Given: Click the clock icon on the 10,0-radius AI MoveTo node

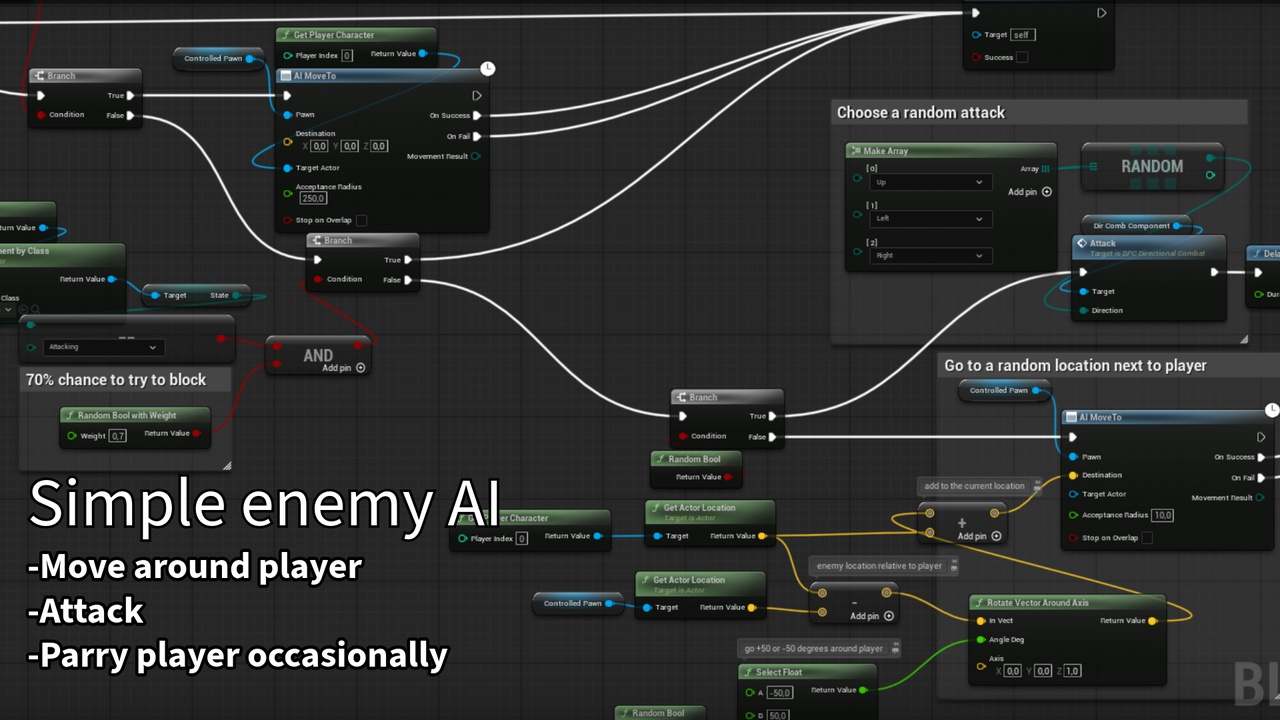Looking at the screenshot, I should point(1272,411).
